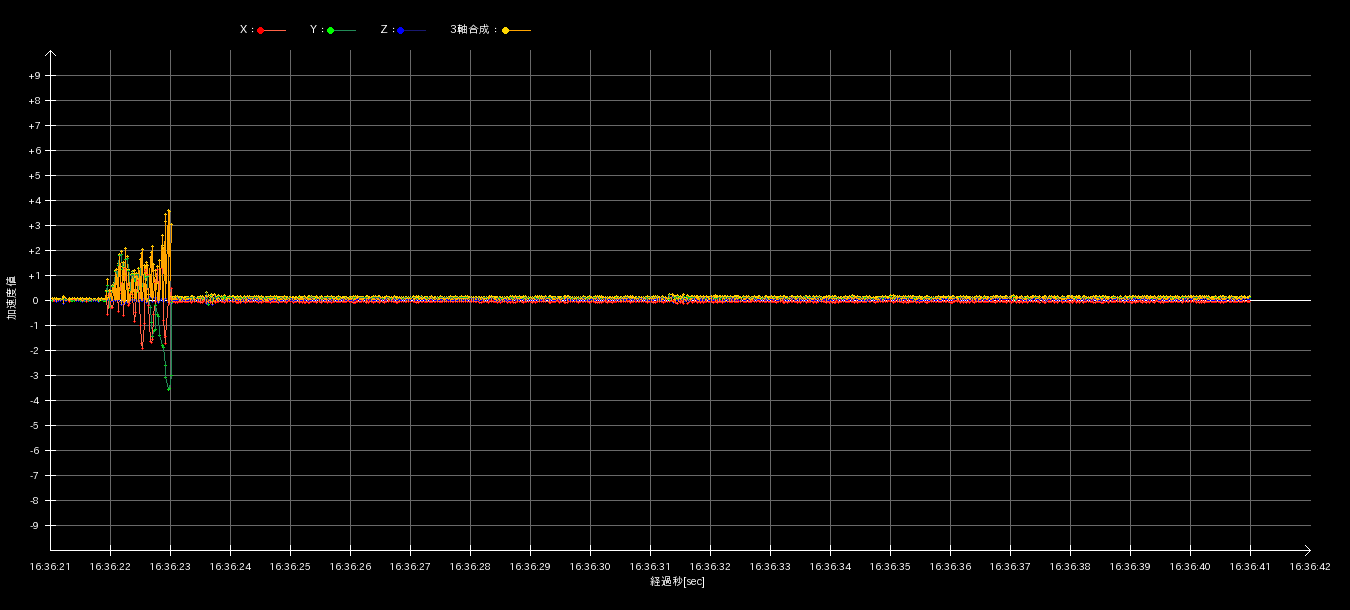The height and width of the screenshot is (610, 1350).
Task: Click the +9 value on the vertical axis
Action: pos(34,76)
